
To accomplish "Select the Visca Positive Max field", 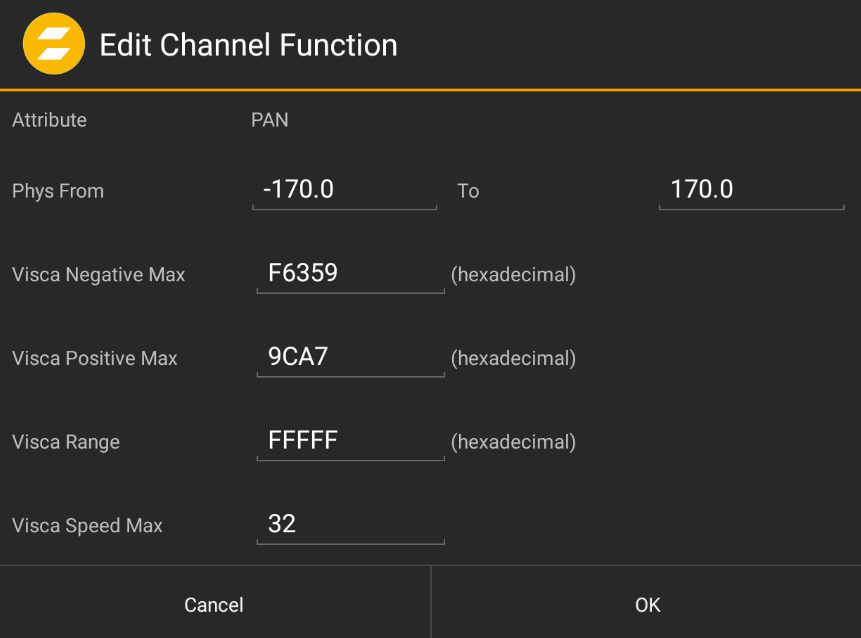I will click(x=350, y=357).
